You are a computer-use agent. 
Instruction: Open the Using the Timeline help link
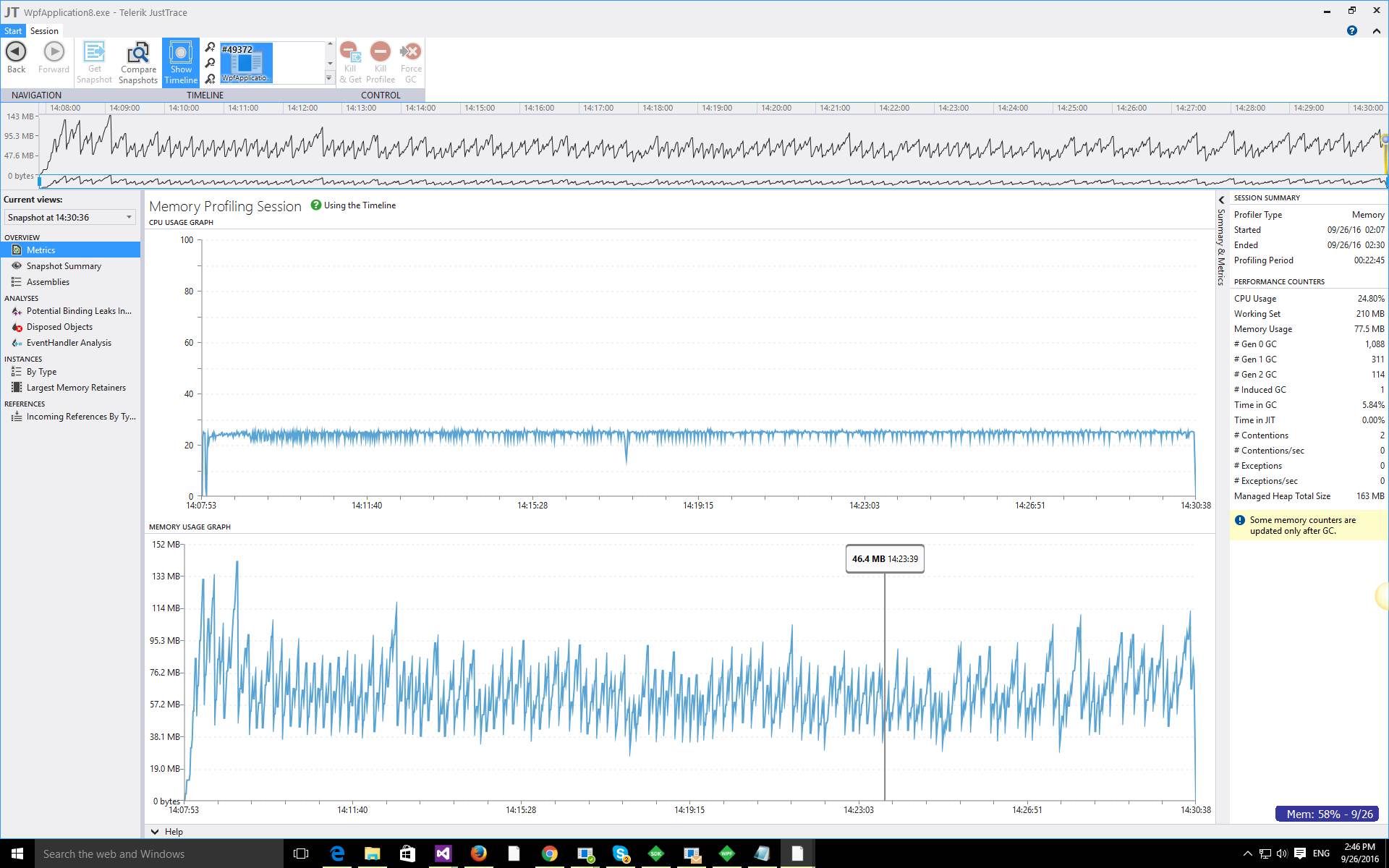point(359,205)
